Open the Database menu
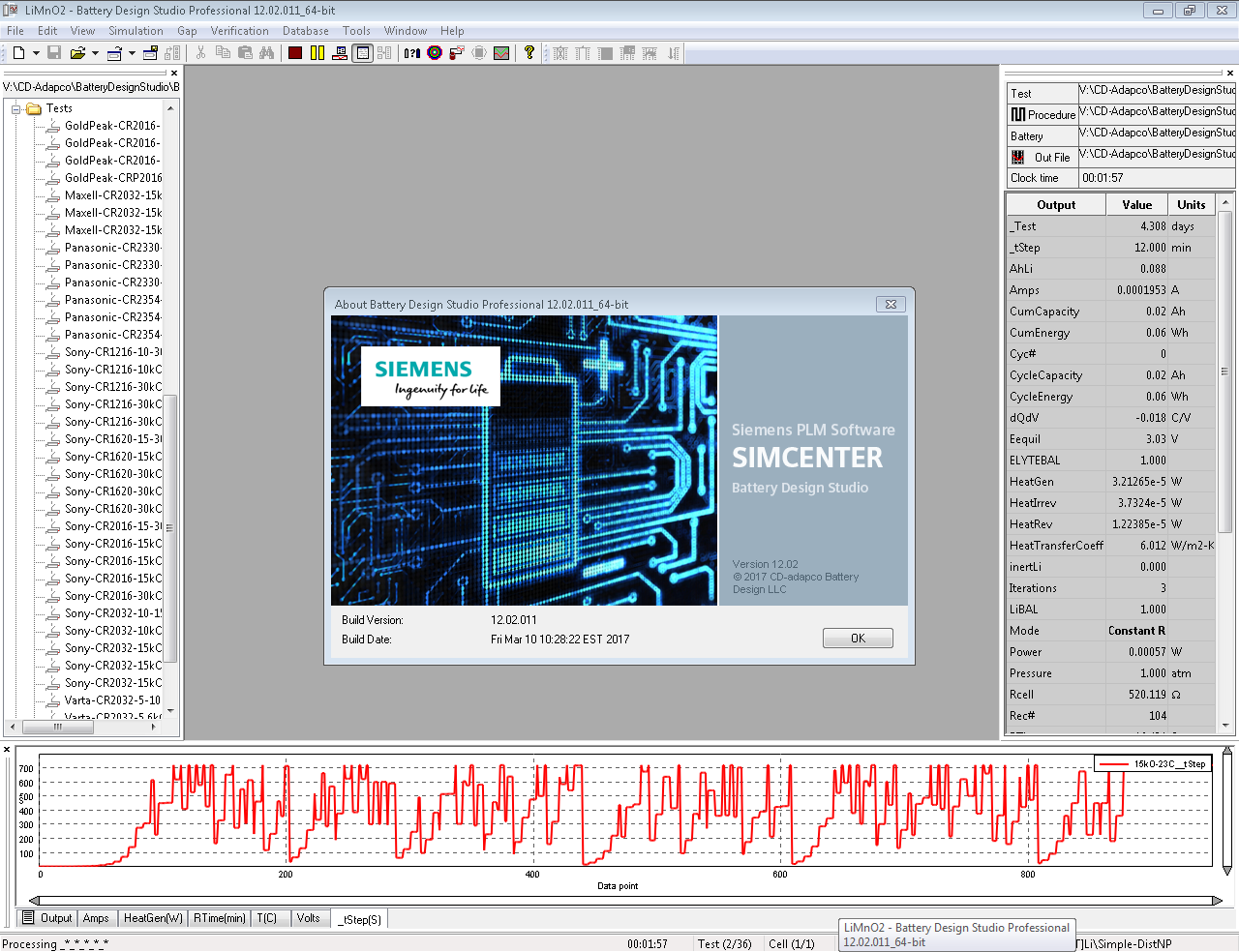 (306, 31)
